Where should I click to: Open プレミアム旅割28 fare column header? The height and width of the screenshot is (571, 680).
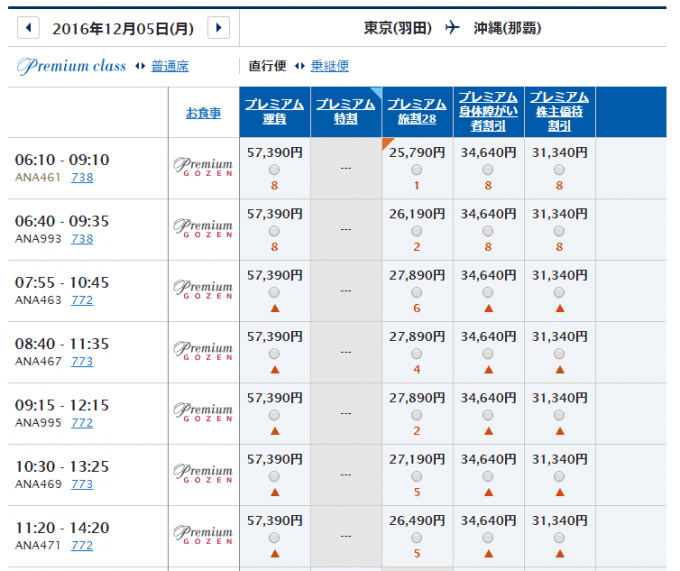pyautogui.click(x=417, y=111)
